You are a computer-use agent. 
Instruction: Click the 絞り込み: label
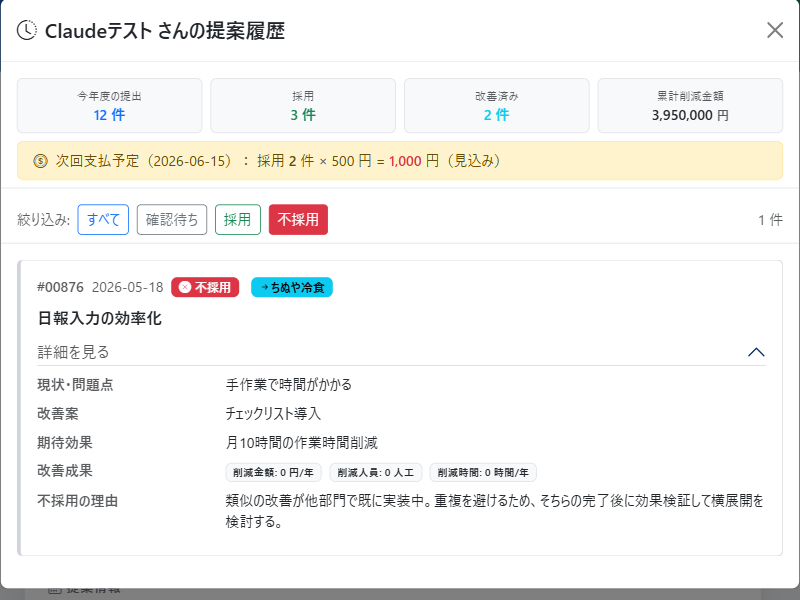pyautogui.click(x=43, y=220)
